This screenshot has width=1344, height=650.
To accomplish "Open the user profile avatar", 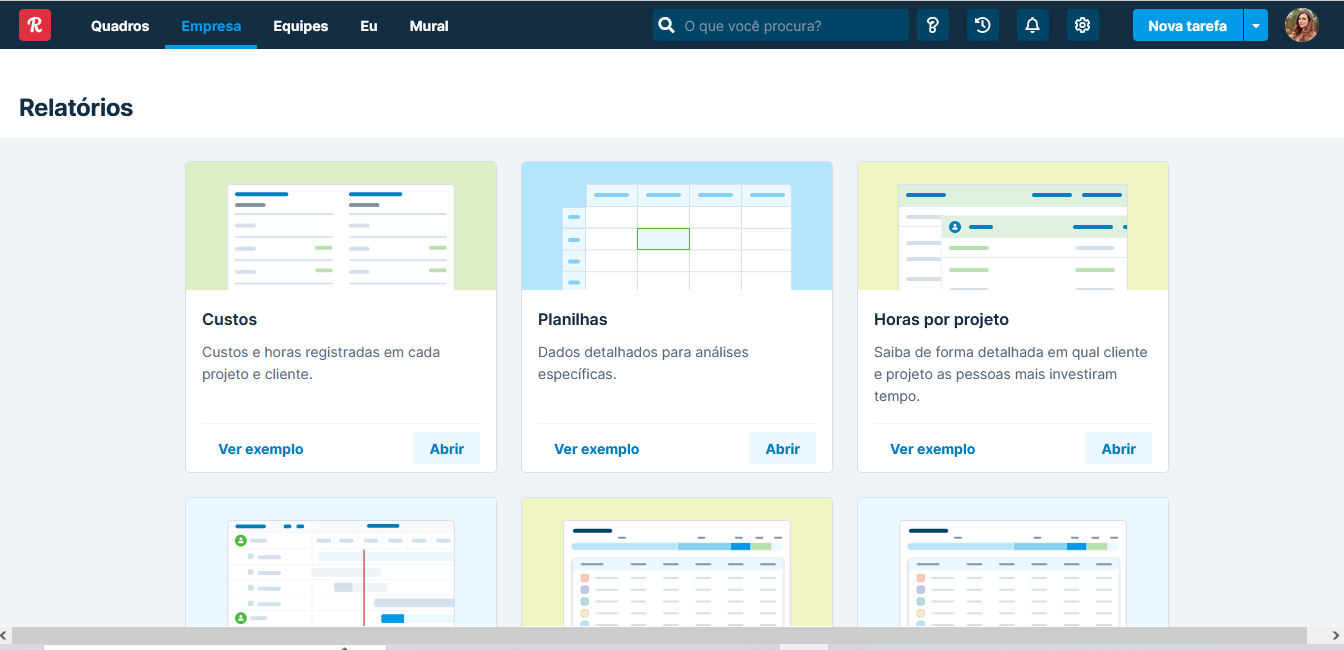I will coord(1302,25).
